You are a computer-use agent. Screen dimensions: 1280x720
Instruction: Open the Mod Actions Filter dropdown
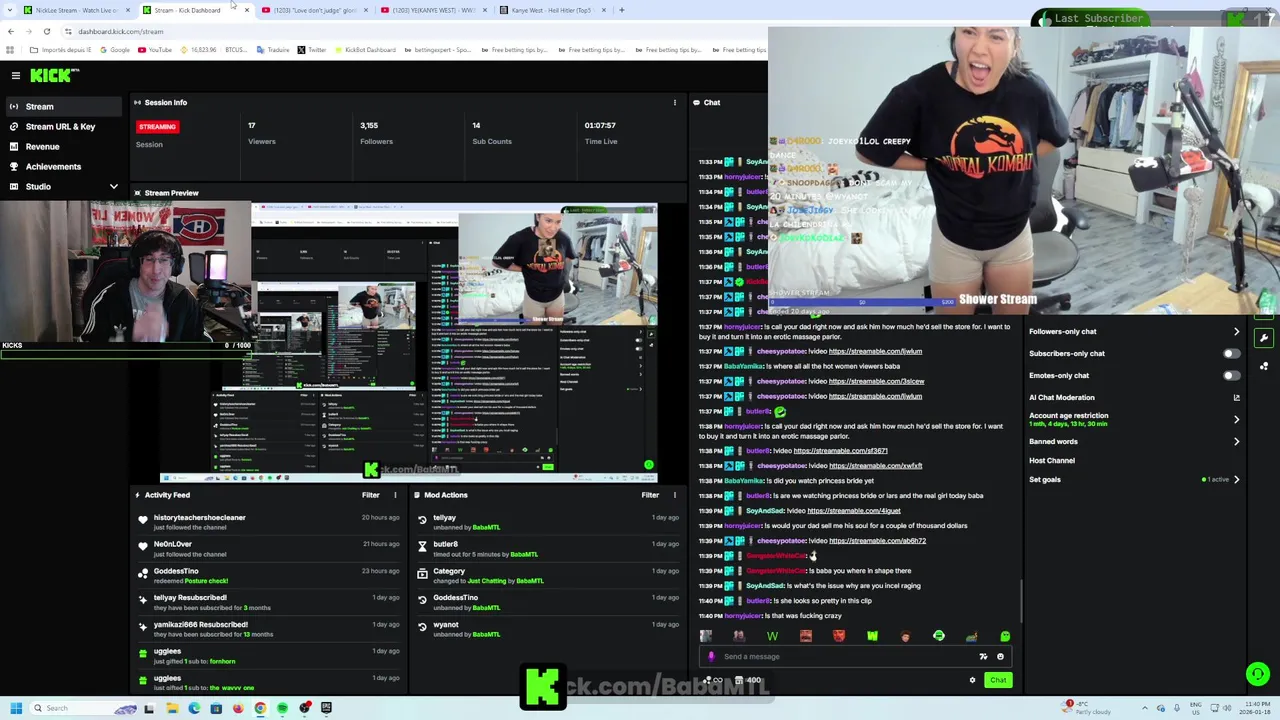coord(650,495)
